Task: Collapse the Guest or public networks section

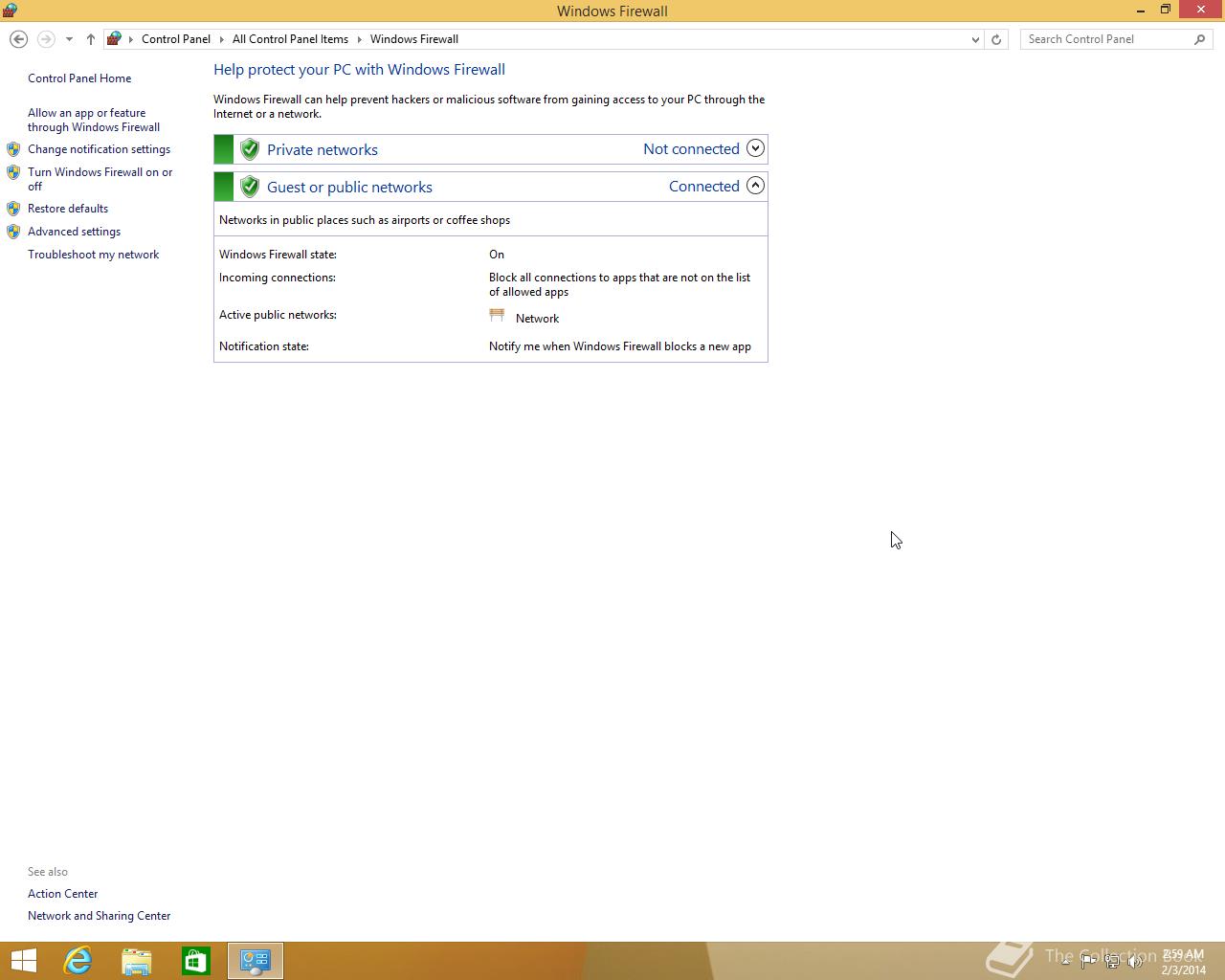Action: [755, 186]
